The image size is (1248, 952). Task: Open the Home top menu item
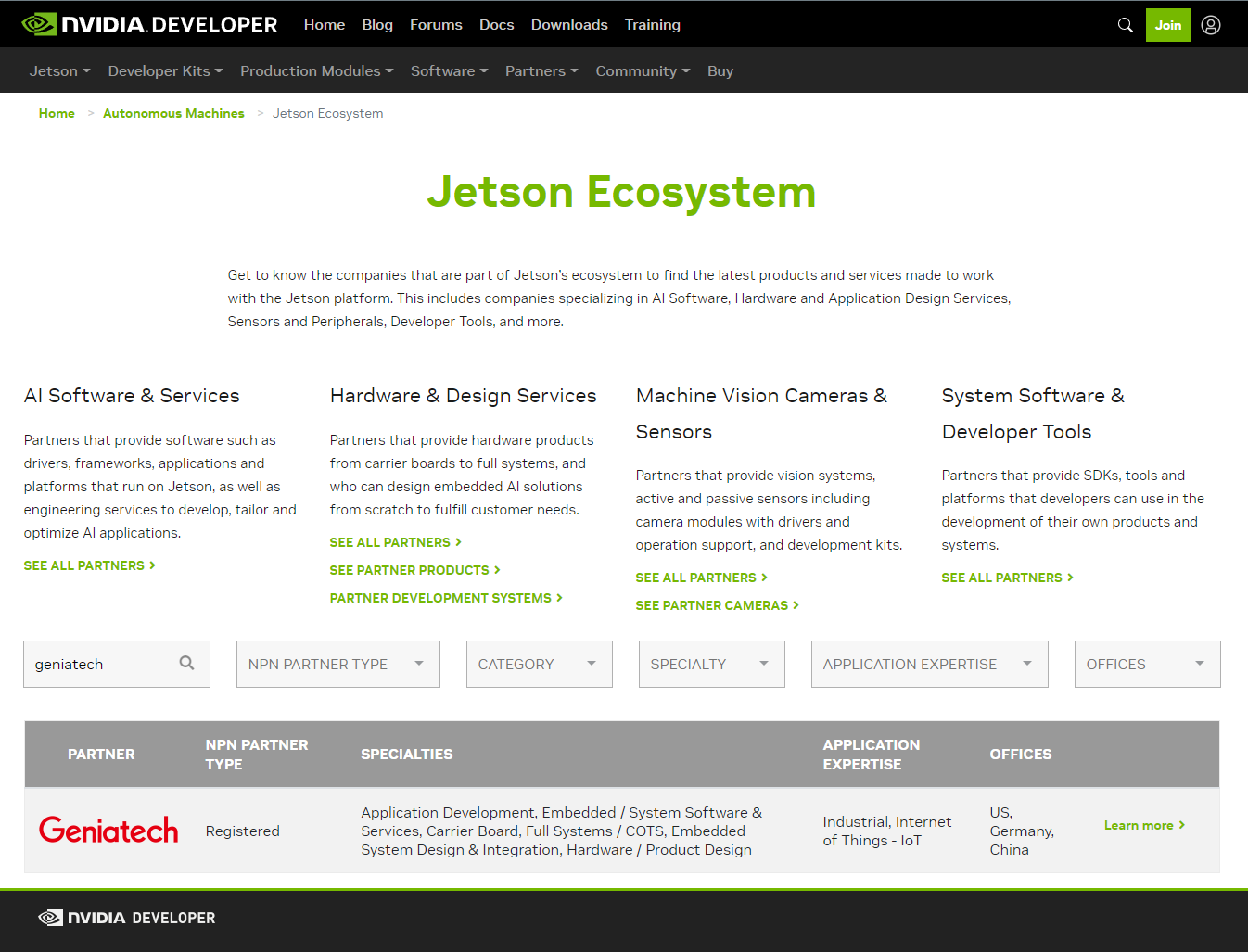tap(325, 25)
